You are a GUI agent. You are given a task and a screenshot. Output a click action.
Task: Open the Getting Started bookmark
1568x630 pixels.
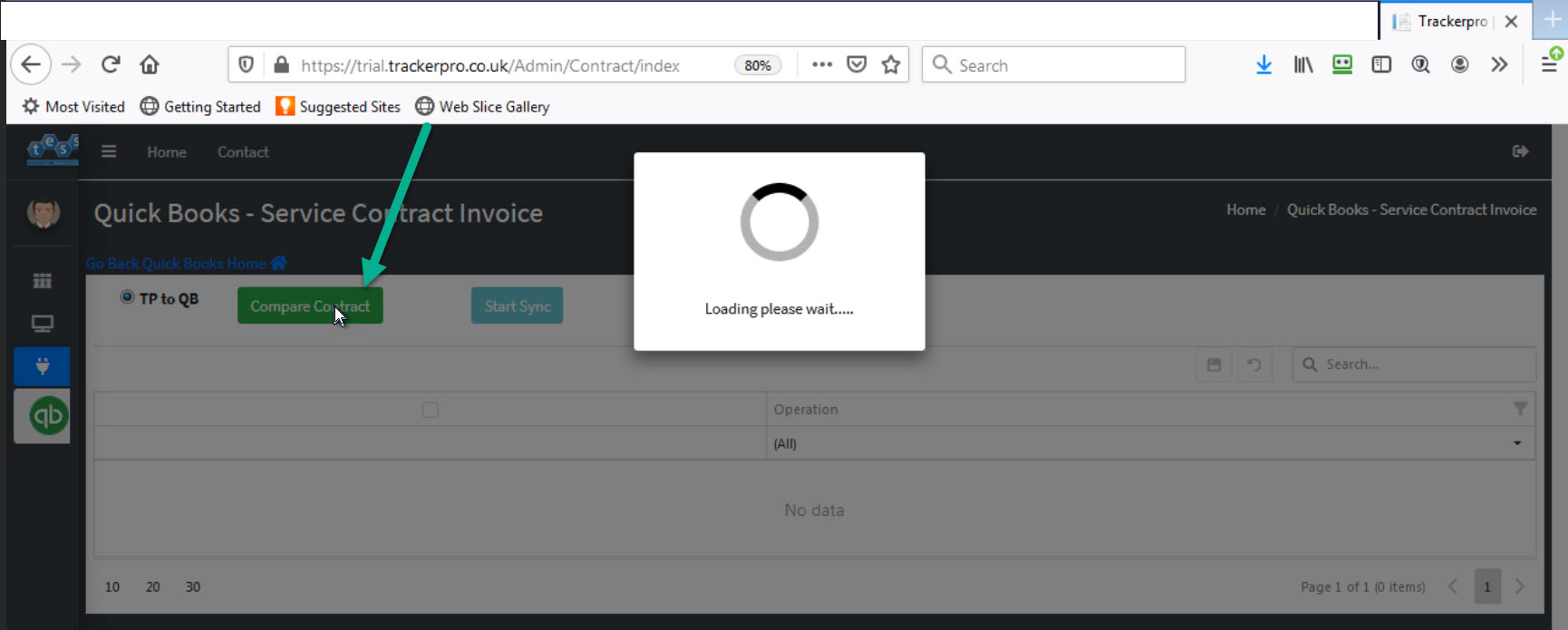200,107
